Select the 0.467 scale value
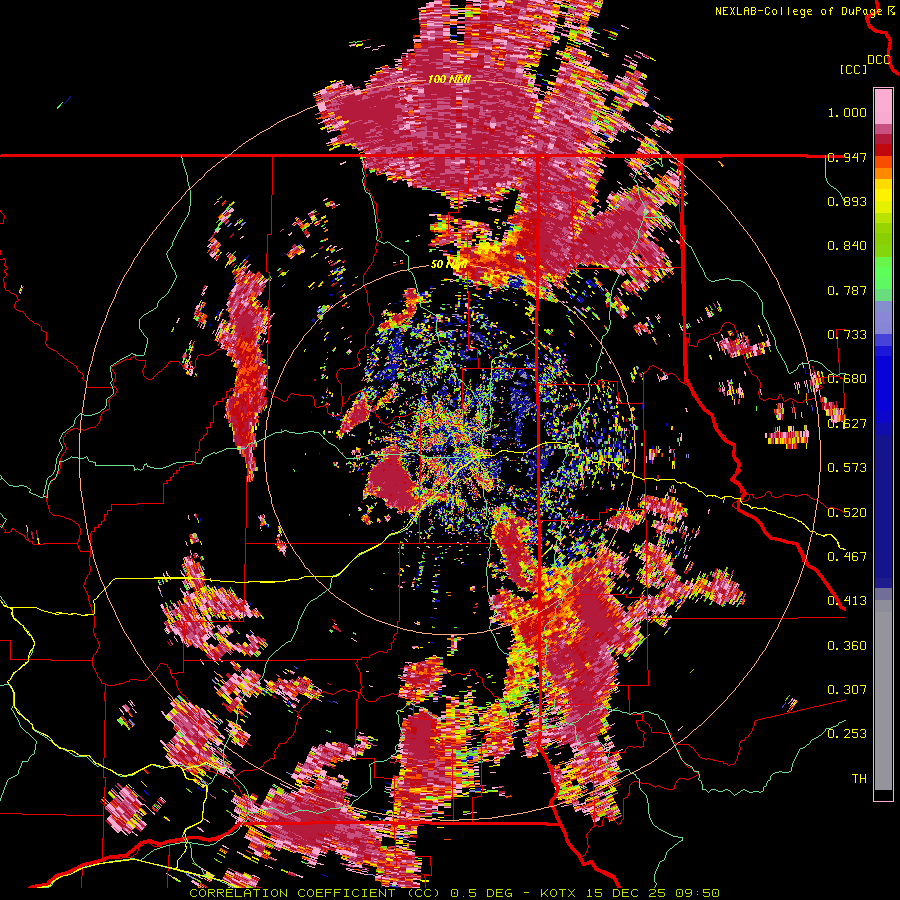Screen dimensions: 900x900 tap(847, 557)
